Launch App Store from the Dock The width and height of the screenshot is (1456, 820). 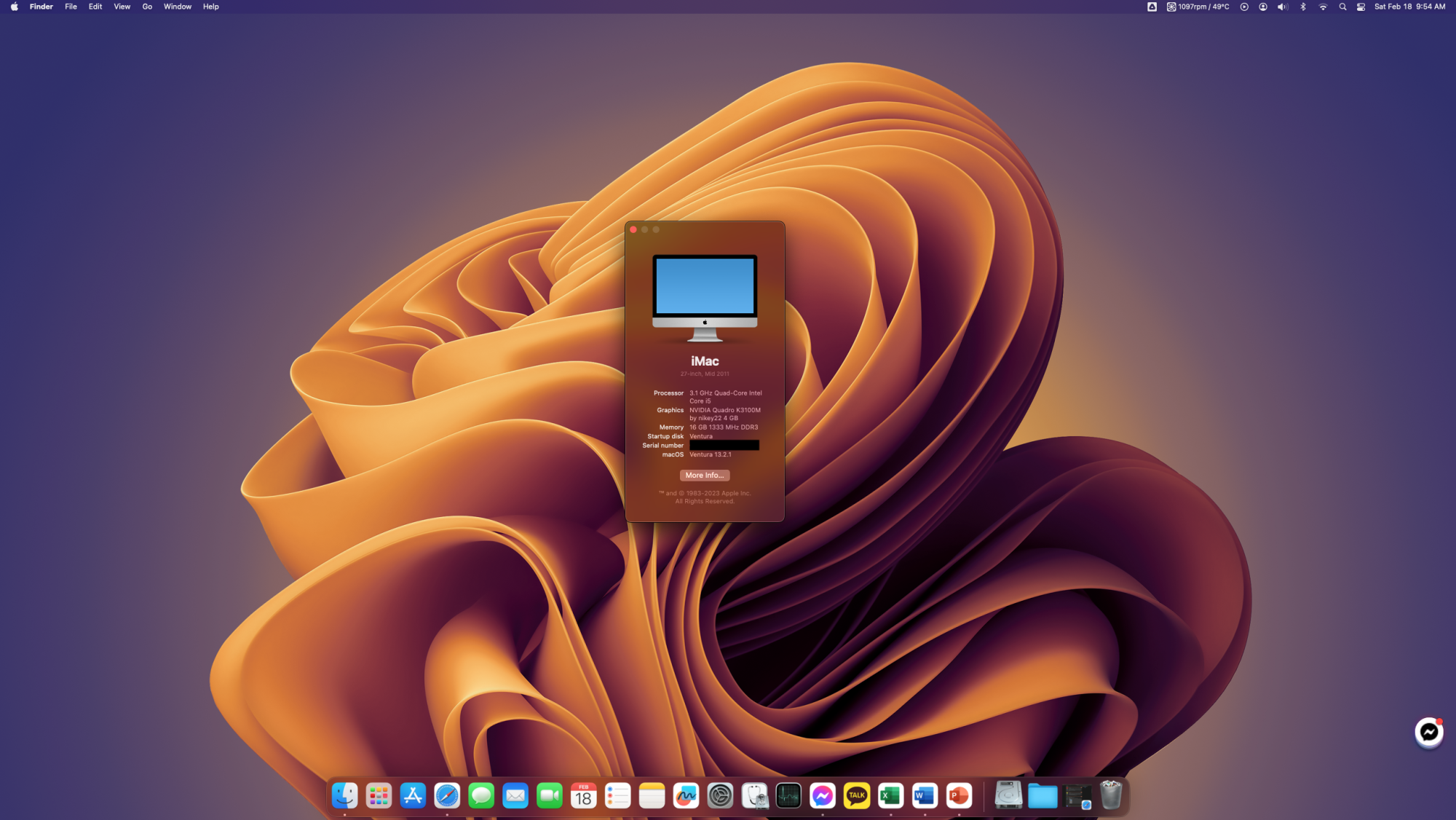pos(413,795)
